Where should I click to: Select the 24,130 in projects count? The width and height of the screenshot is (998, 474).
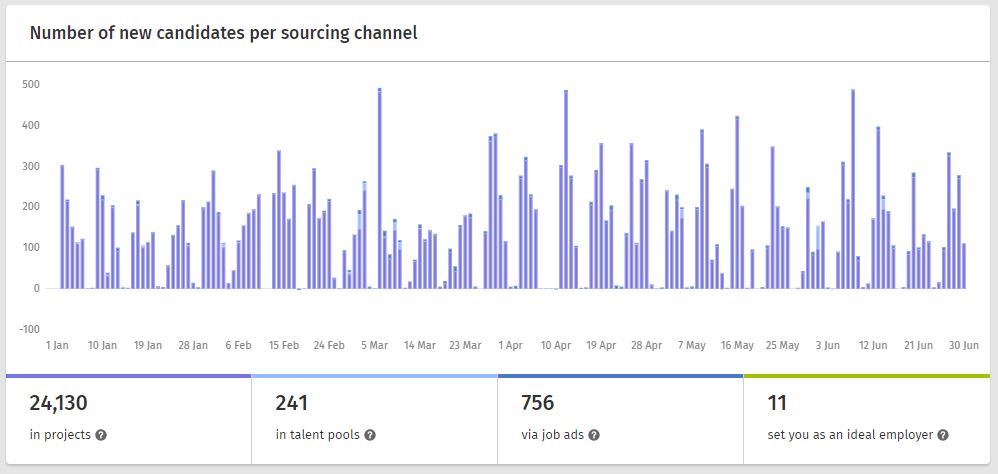coord(59,404)
